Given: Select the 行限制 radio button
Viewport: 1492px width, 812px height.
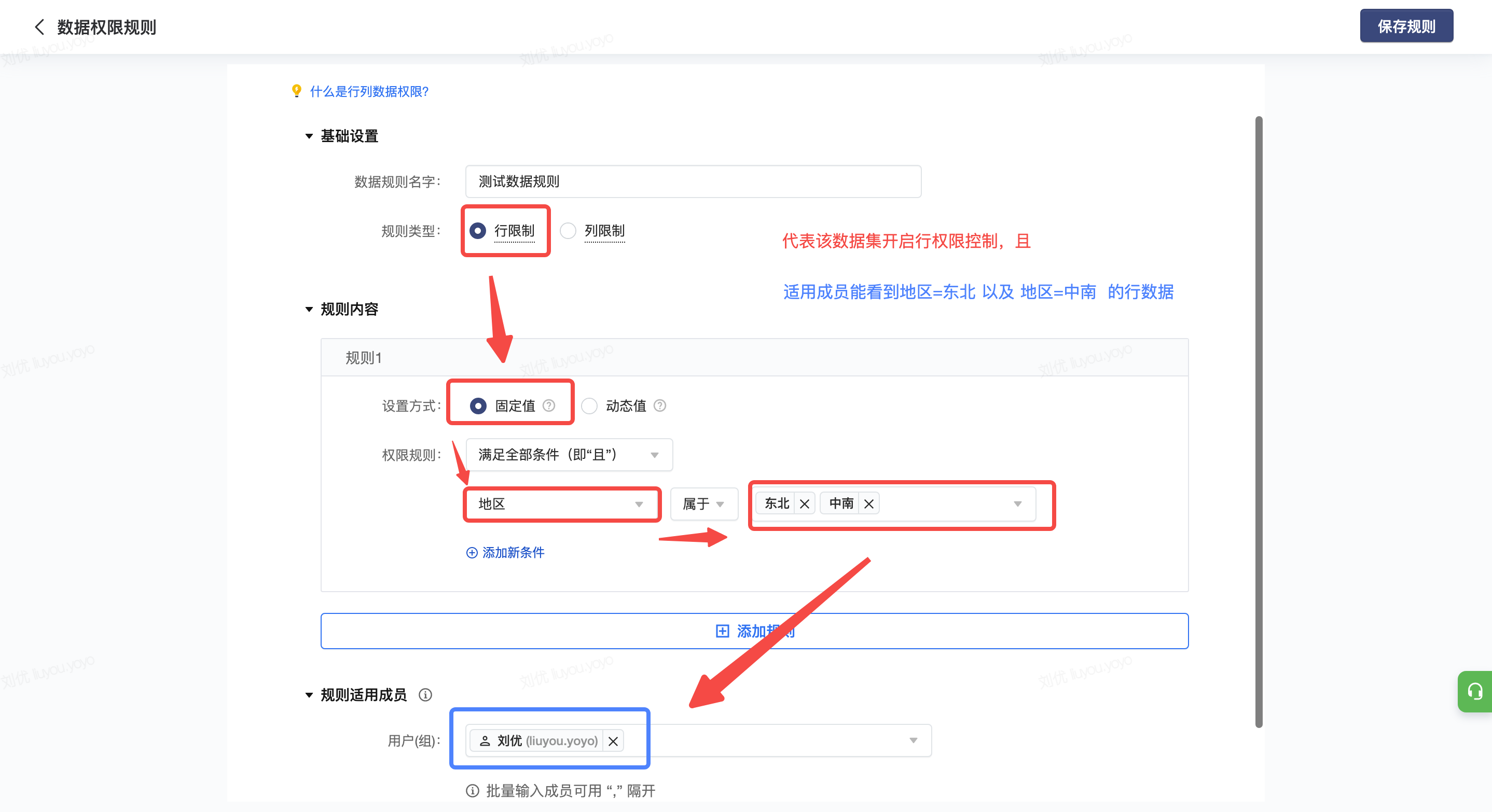Looking at the screenshot, I should click(x=478, y=231).
